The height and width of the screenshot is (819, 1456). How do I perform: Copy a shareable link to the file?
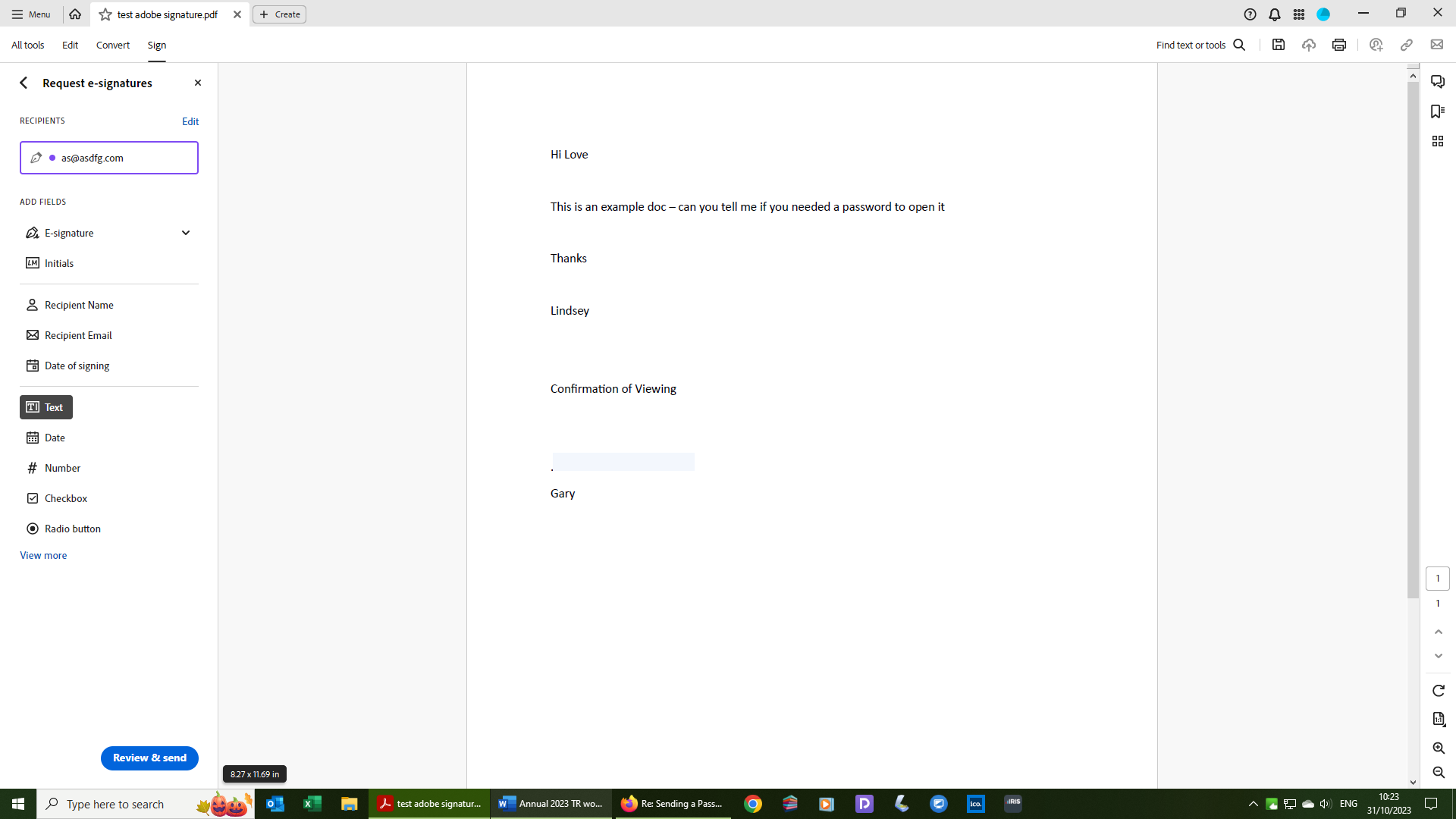(x=1407, y=45)
